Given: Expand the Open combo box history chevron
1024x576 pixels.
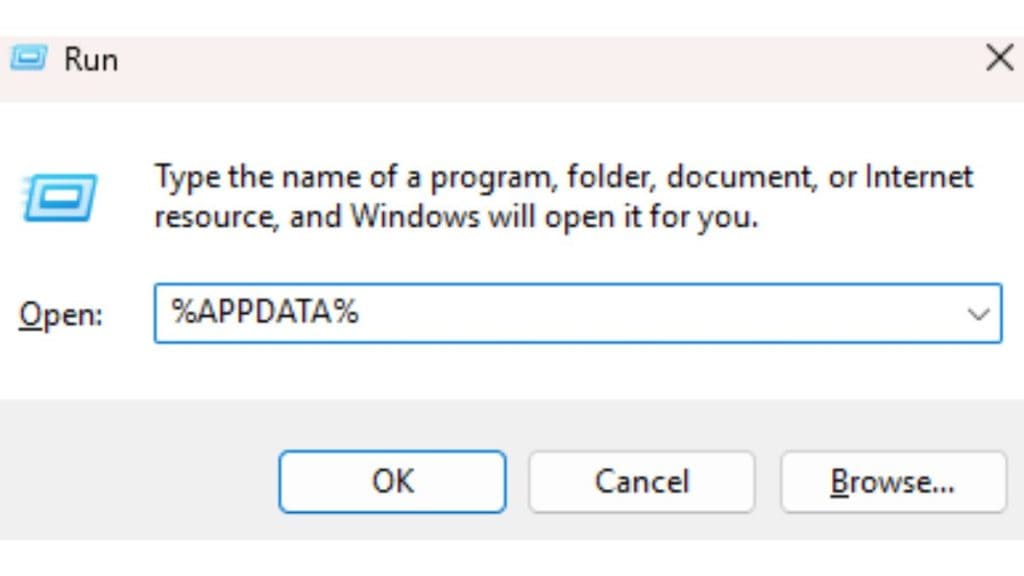Looking at the screenshot, I should [x=978, y=314].
